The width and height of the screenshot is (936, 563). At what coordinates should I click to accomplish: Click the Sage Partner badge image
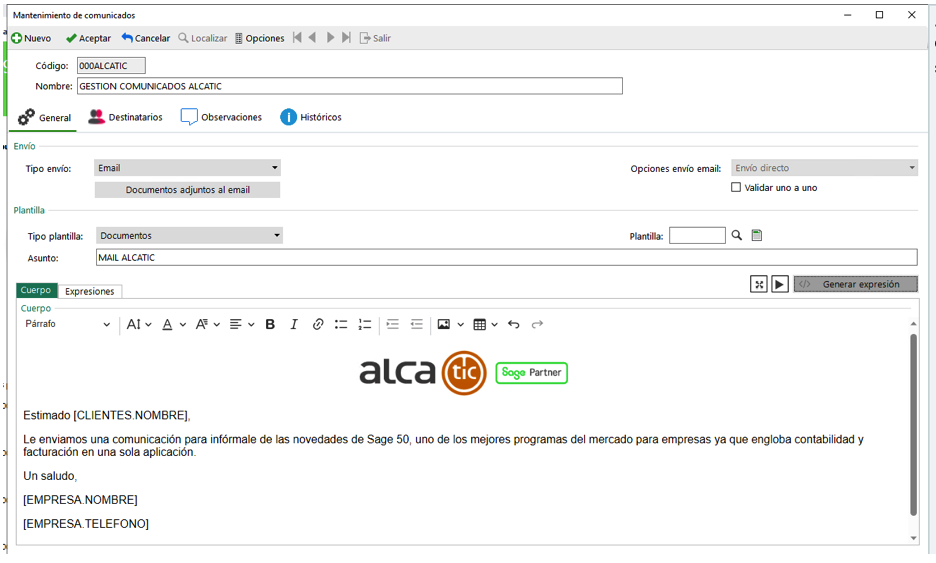531,373
